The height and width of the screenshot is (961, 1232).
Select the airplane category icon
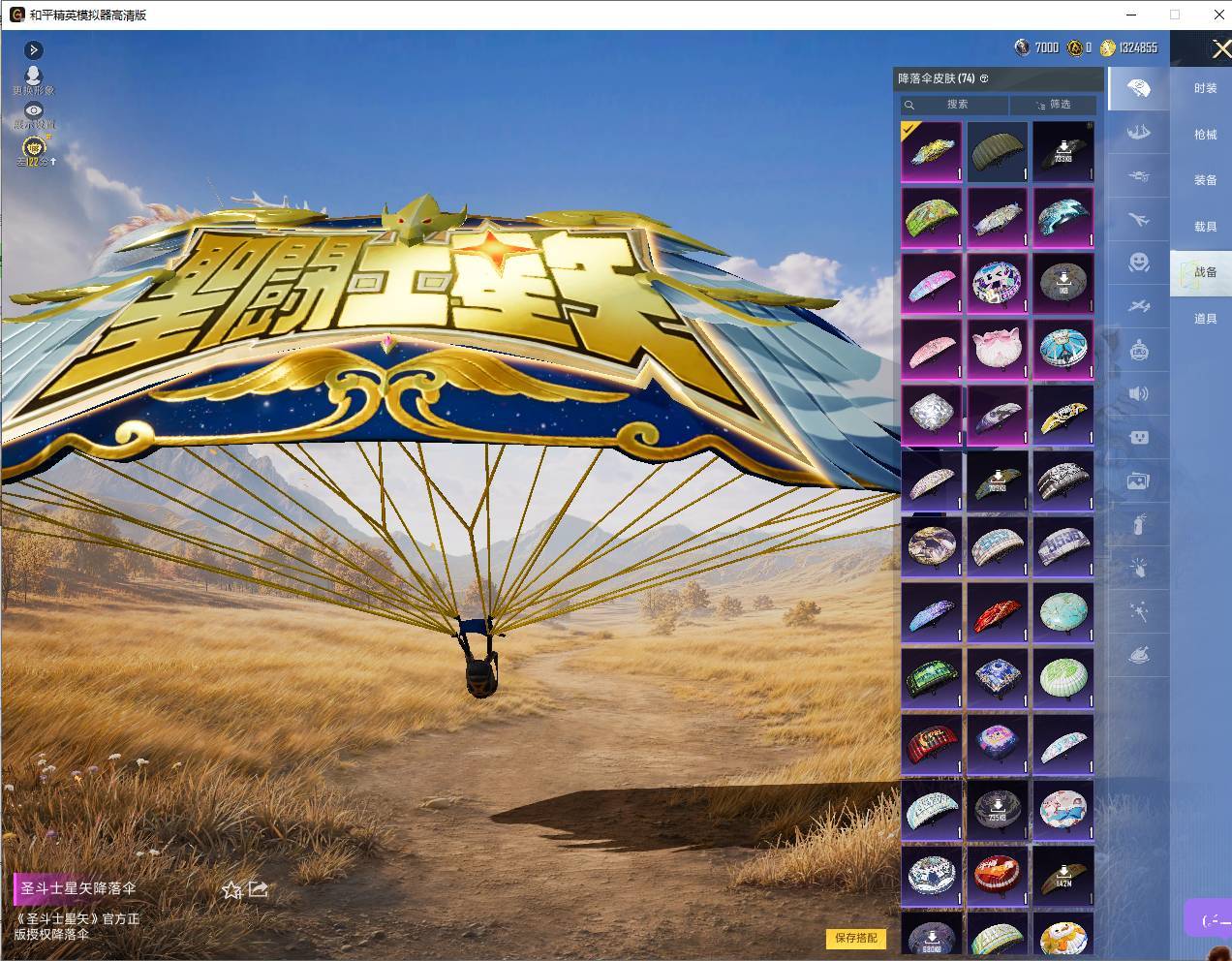(x=1139, y=220)
